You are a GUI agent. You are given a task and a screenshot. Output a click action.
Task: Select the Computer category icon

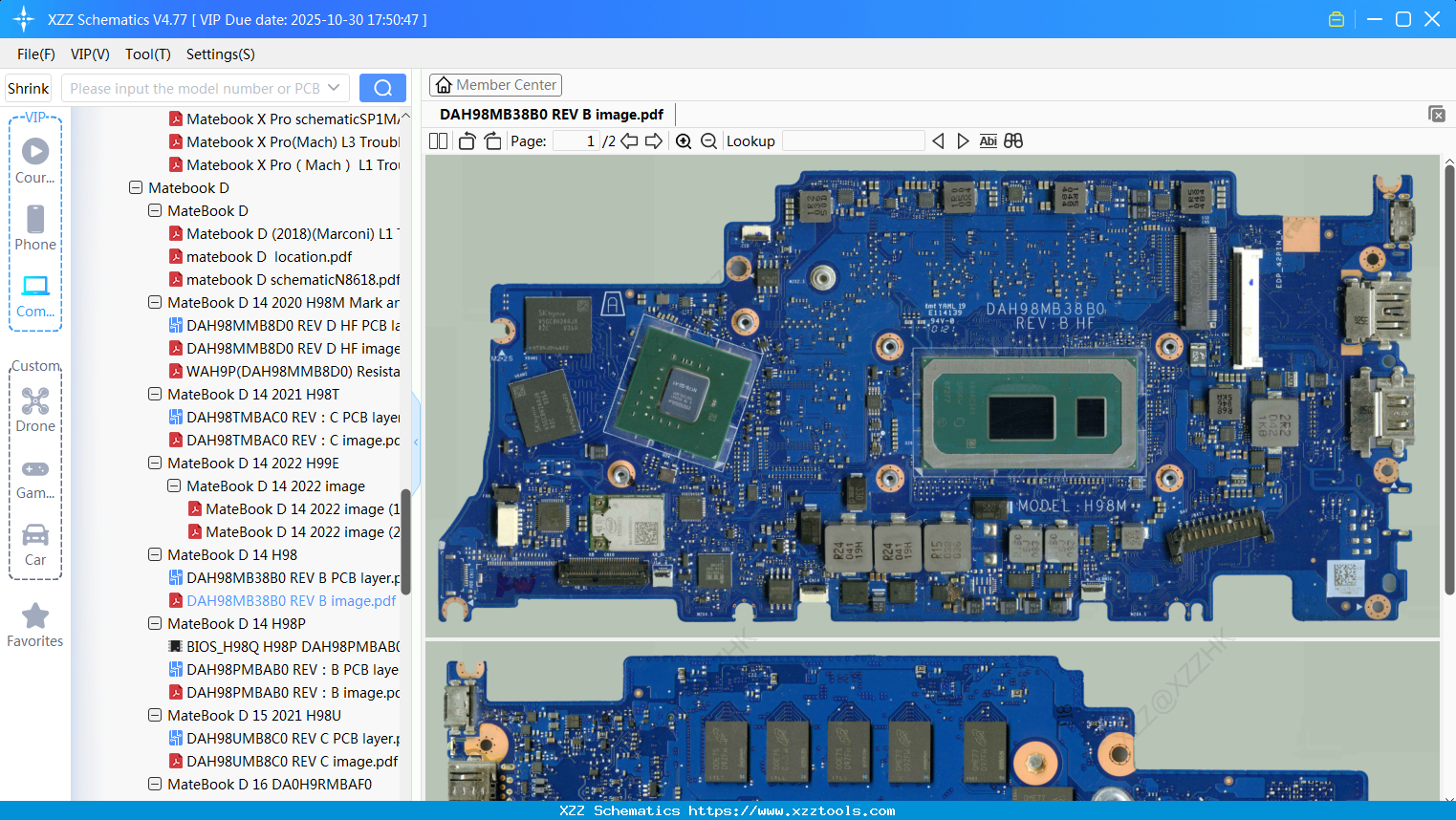(35, 295)
